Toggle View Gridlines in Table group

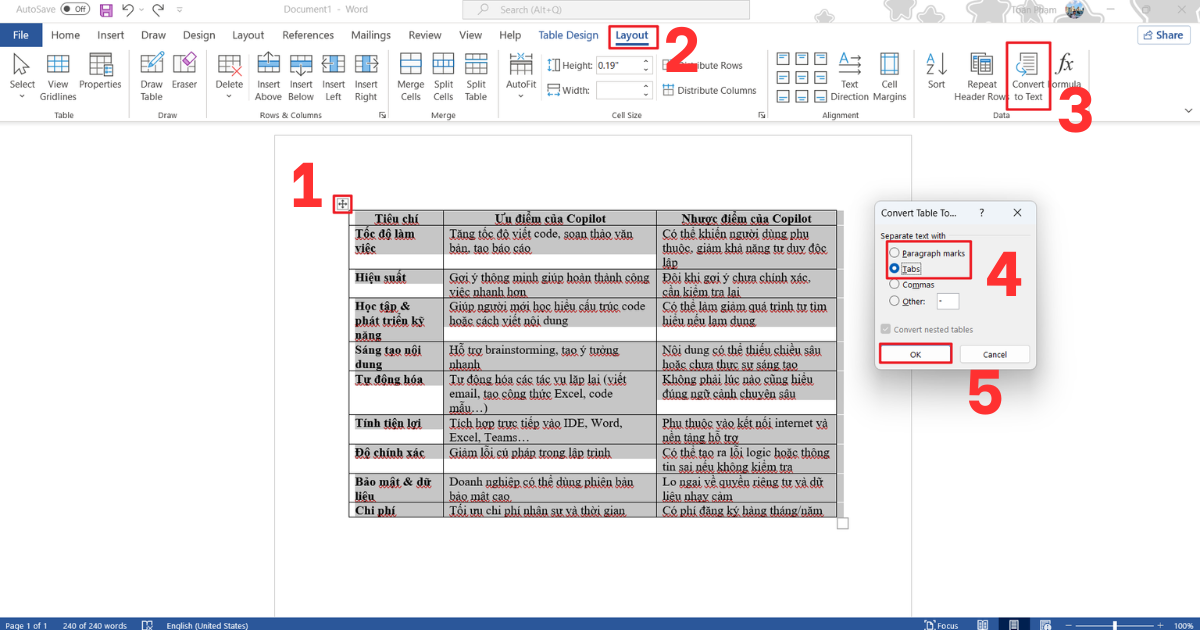(x=58, y=75)
